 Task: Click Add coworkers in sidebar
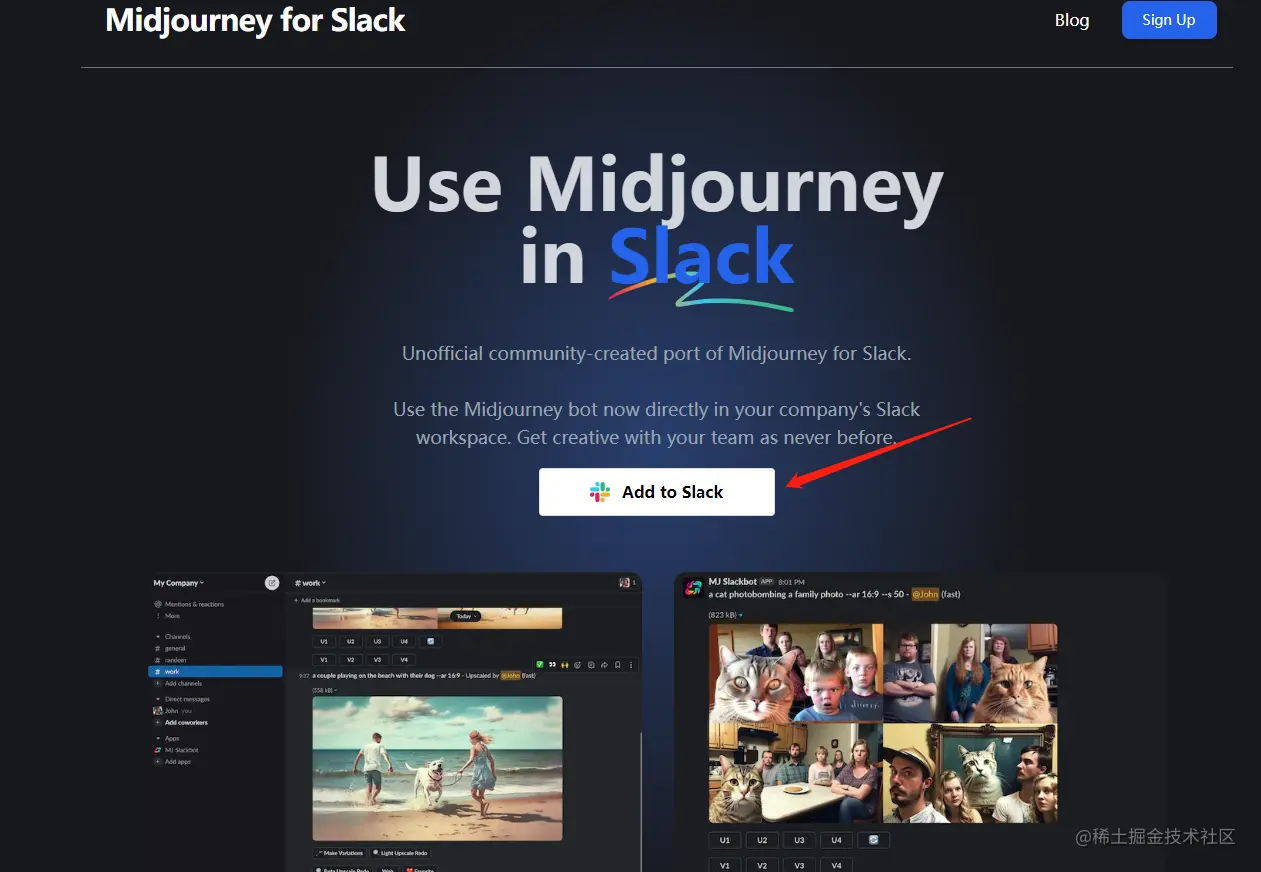click(x=182, y=723)
